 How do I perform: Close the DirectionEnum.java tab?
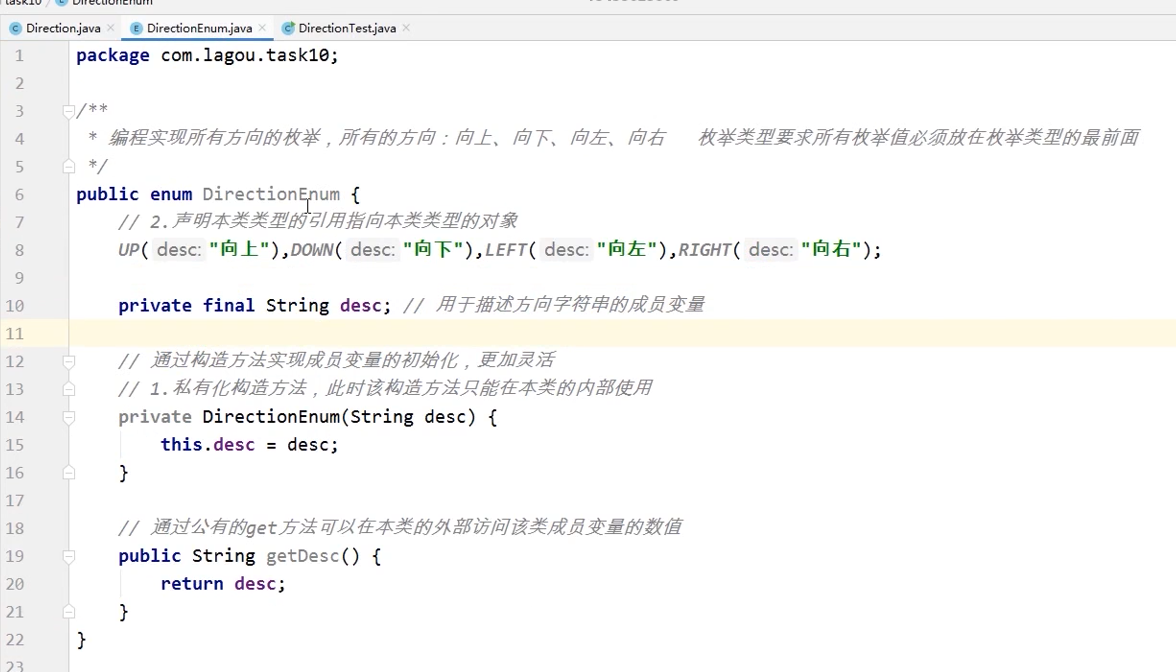pyautogui.click(x=262, y=28)
